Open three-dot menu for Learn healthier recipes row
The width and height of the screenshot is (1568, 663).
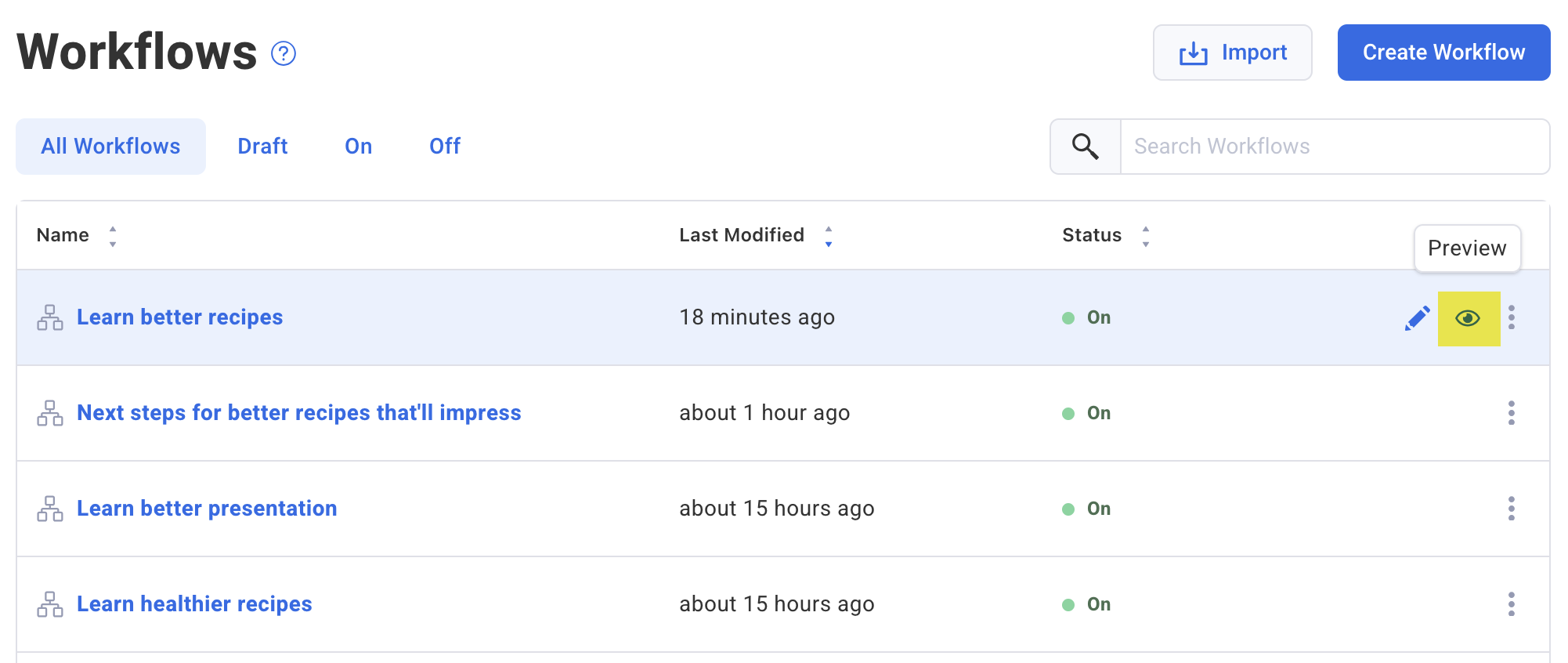pos(1511,604)
